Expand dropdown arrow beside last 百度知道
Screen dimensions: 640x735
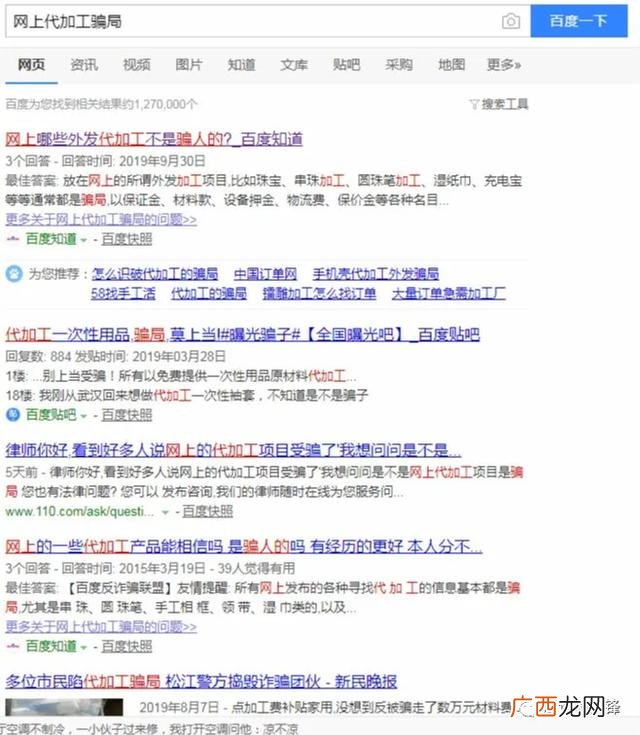84,647
